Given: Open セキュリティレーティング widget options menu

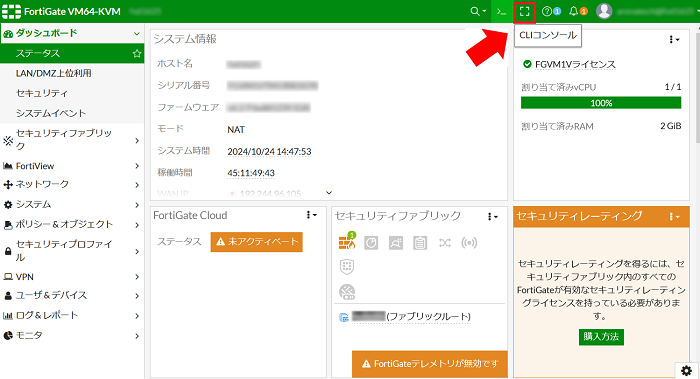Looking at the screenshot, I should (x=674, y=217).
